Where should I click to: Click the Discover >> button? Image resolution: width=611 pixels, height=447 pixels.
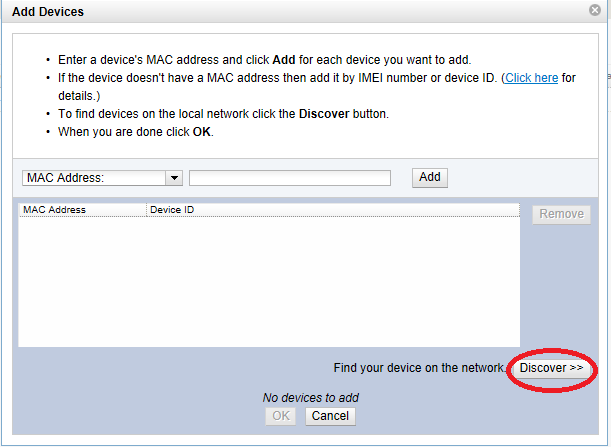tap(551, 368)
